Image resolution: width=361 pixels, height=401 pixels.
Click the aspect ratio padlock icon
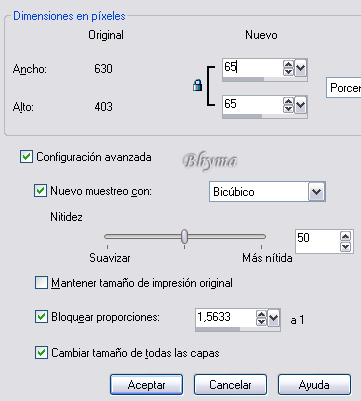[198, 86]
